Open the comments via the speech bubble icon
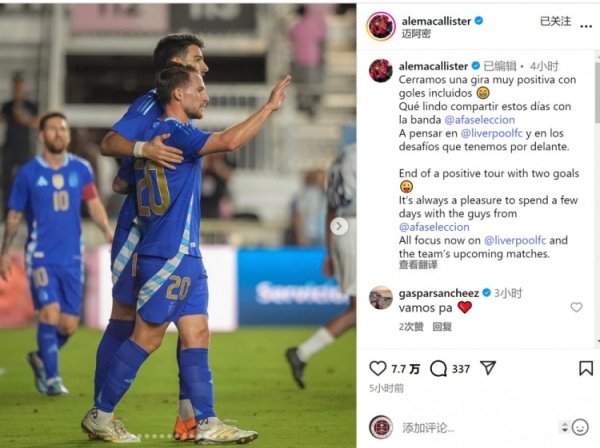Image resolution: width=600 pixels, height=448 pixels. click(x=438, y=368)
